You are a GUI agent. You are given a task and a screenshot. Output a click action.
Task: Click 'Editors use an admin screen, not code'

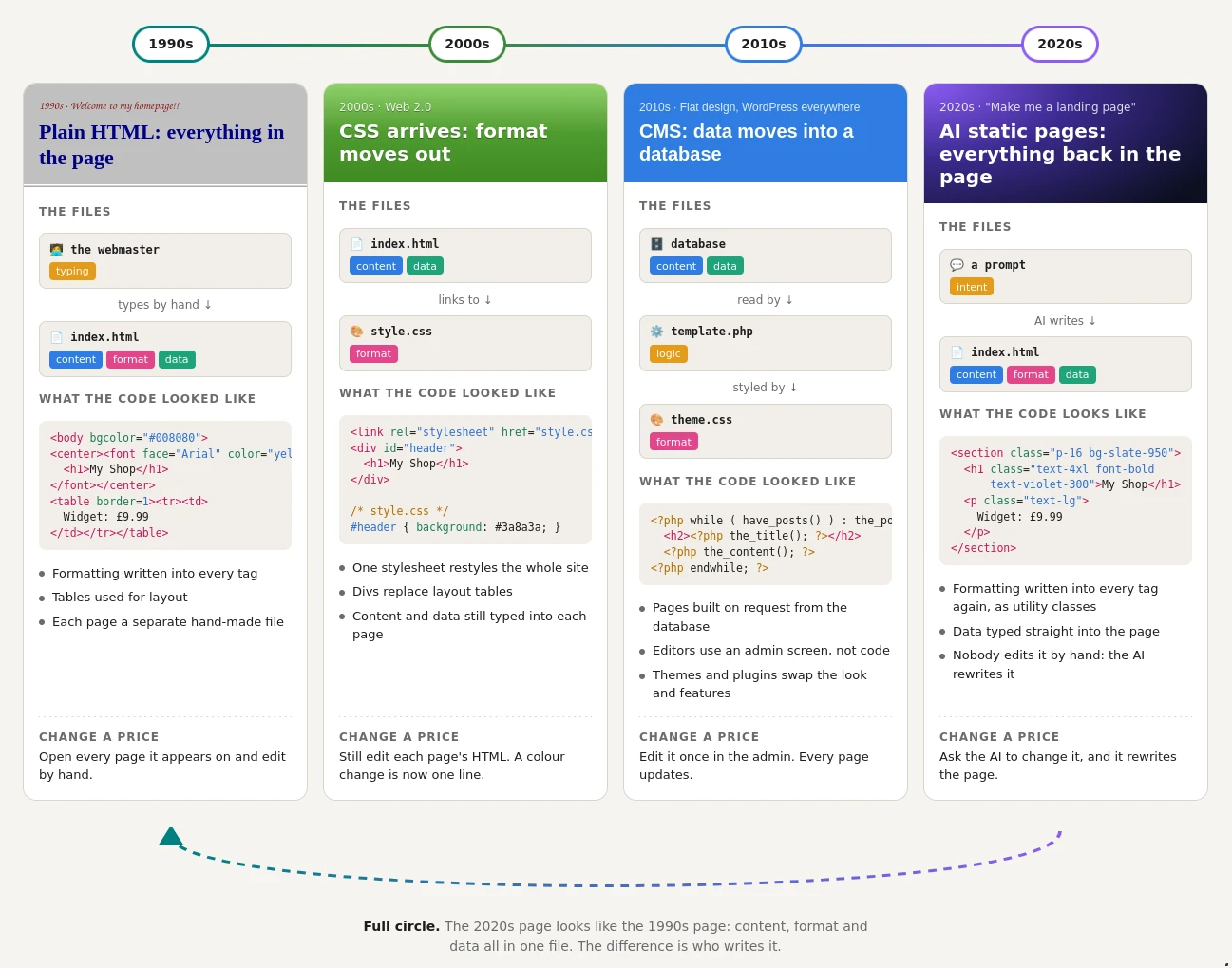tap(771, 651)
